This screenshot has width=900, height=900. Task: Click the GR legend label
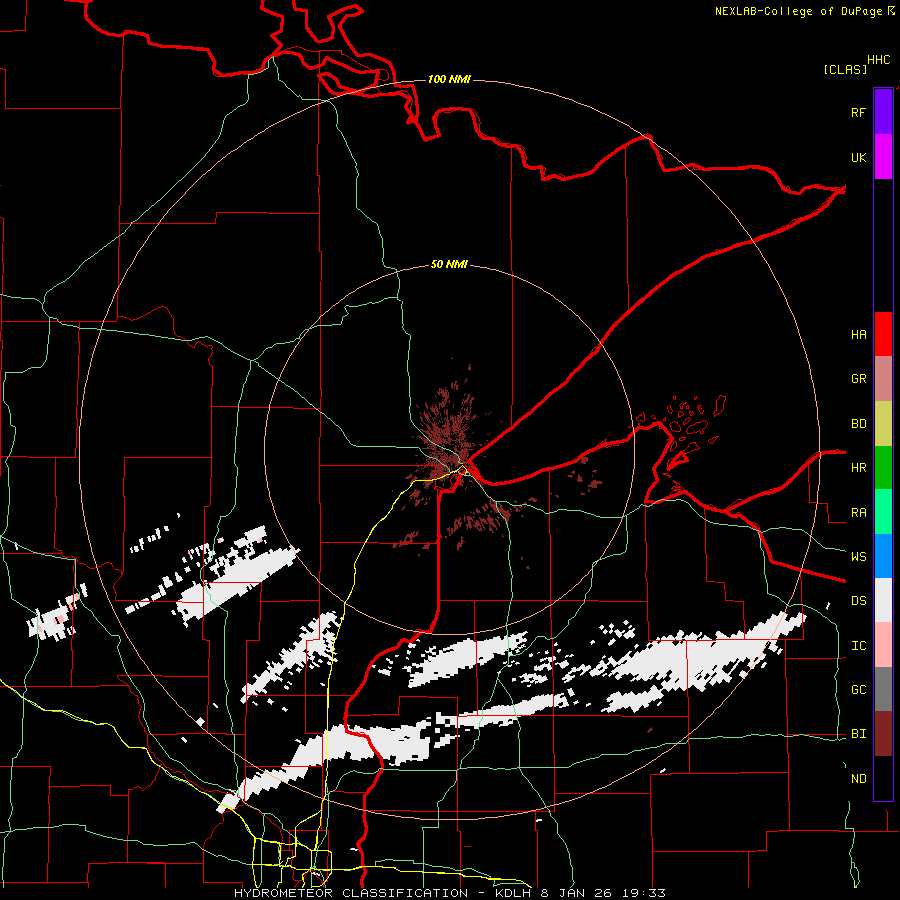click(858, 379)
